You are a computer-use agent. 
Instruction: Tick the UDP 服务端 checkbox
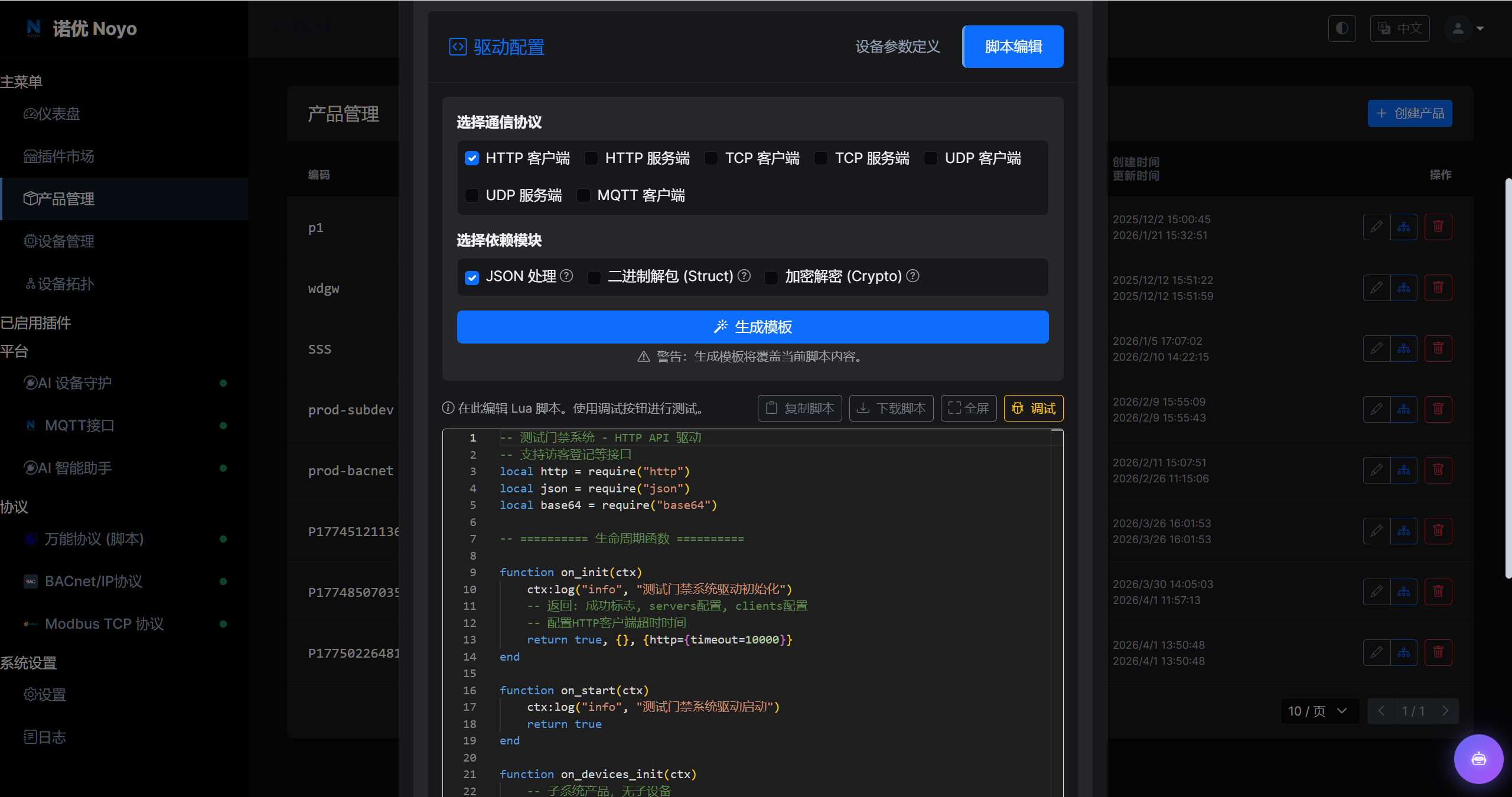(471, 195)
